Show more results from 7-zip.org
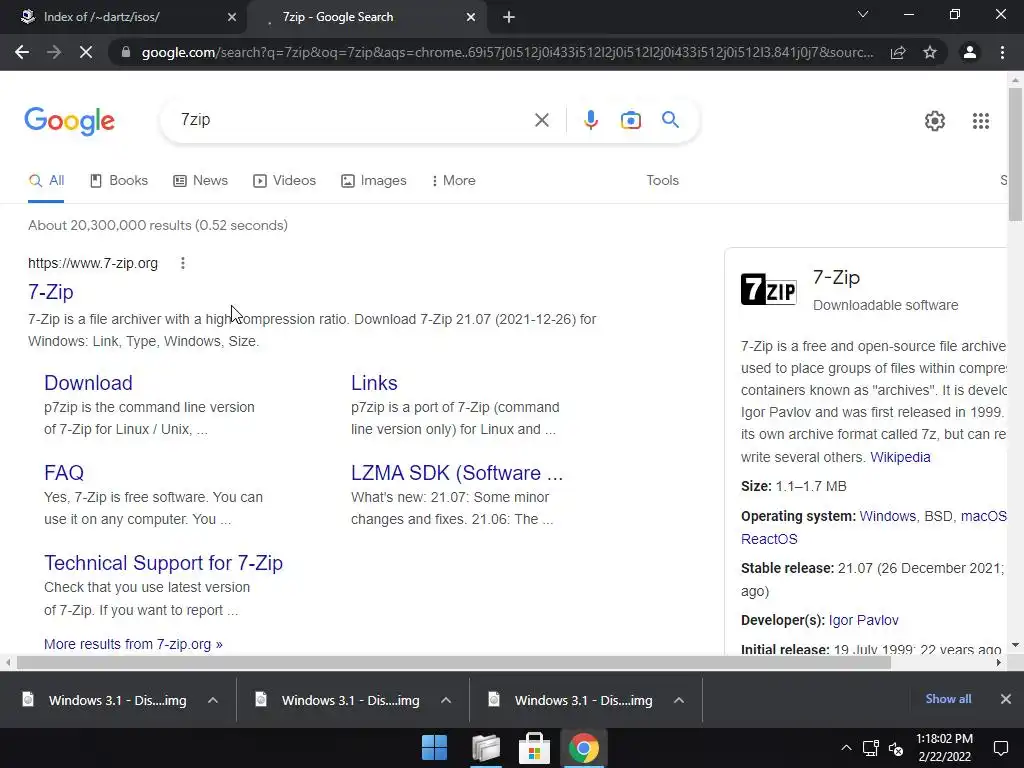The width and height of the screenshot is (1024, 768). pos(133,645)
